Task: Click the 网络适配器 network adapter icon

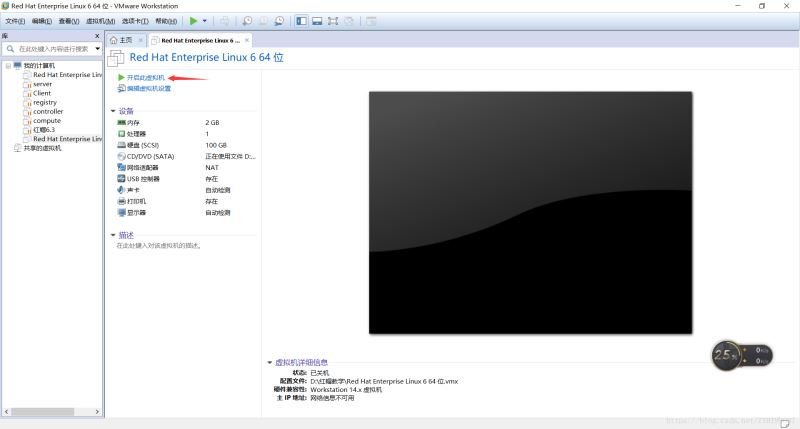Action: tap(122, 167)
